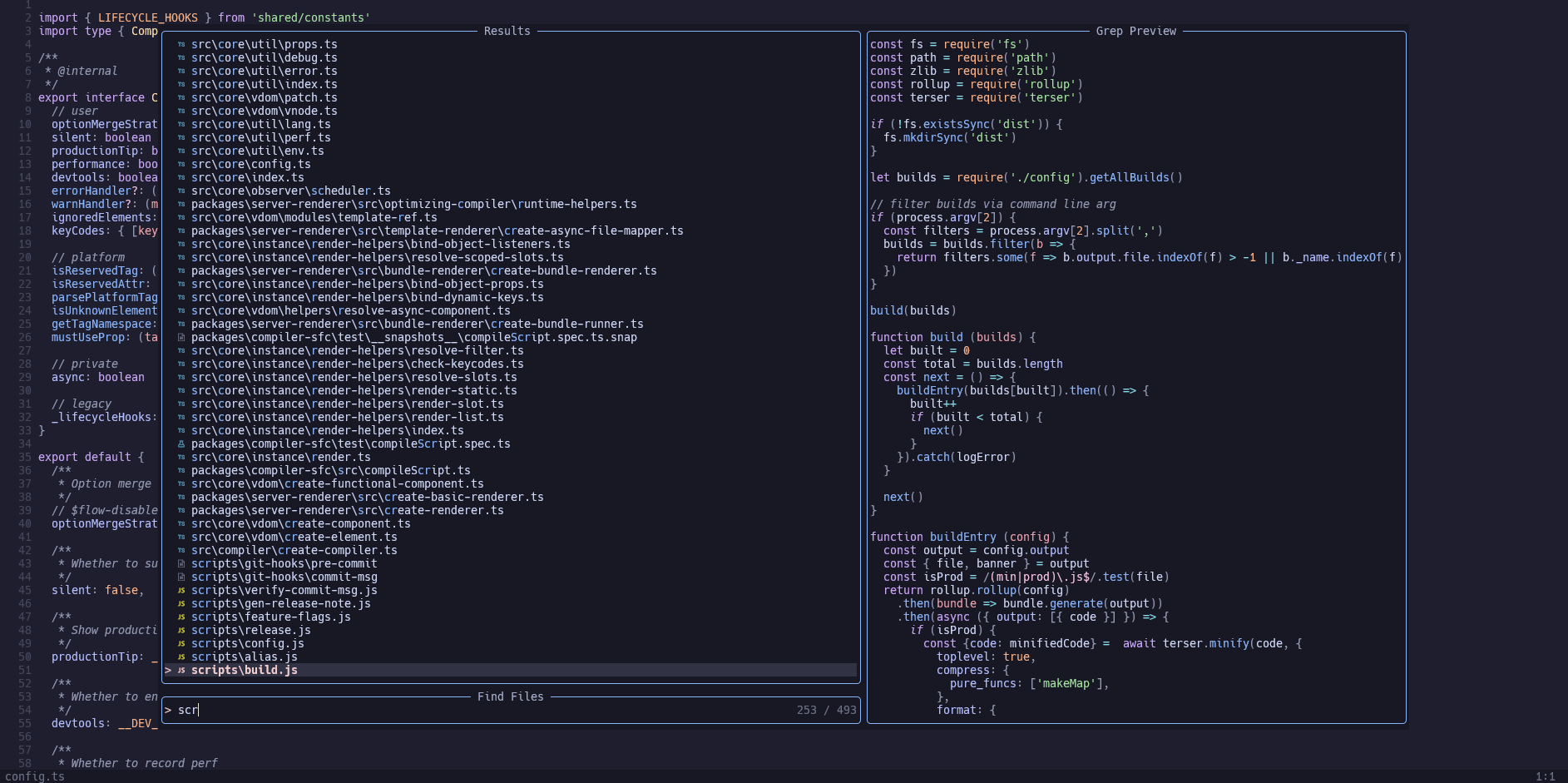Pick scripts\feature-flags.js in the results

270,617
